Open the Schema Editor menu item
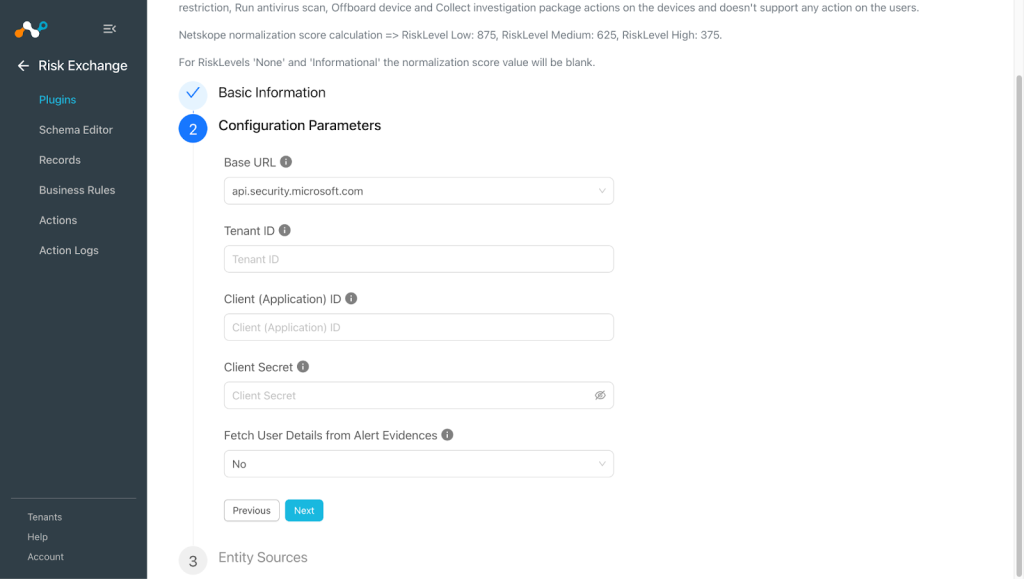 76,130
